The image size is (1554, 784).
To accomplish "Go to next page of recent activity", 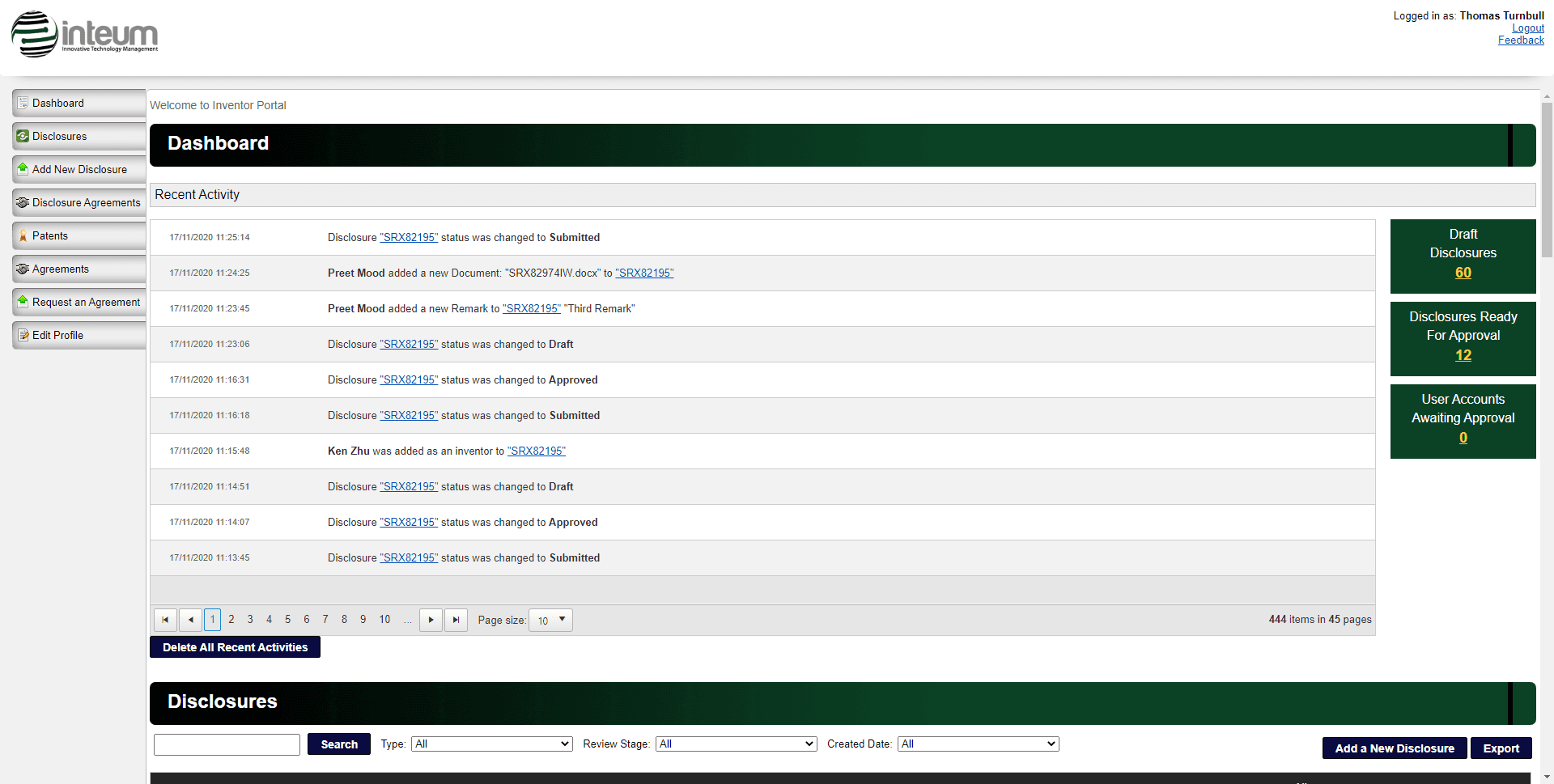I will [x=431, y=620].
